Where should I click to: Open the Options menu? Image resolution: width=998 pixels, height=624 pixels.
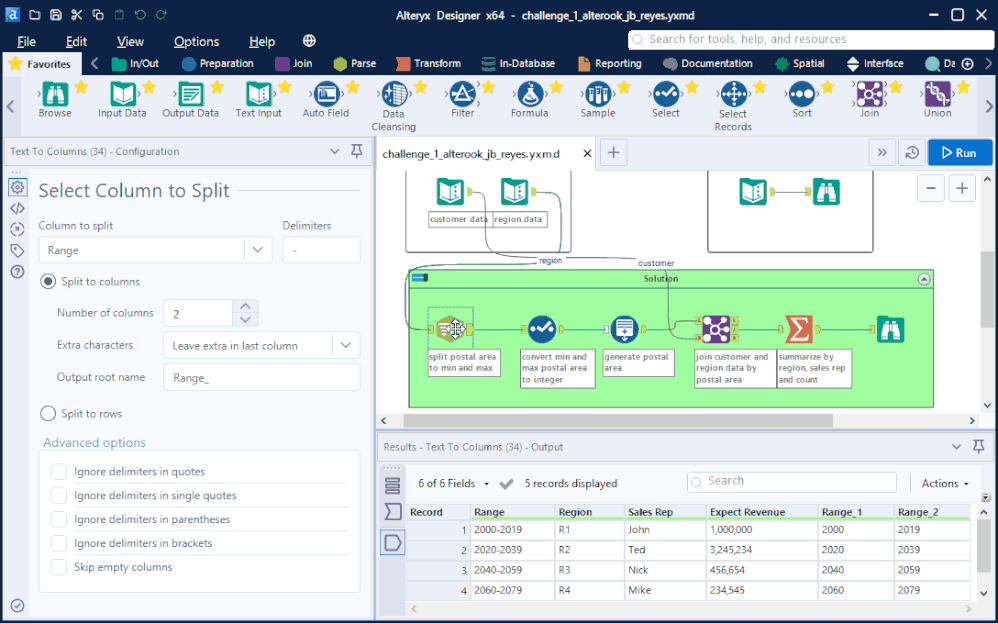(x=197, y=41)
